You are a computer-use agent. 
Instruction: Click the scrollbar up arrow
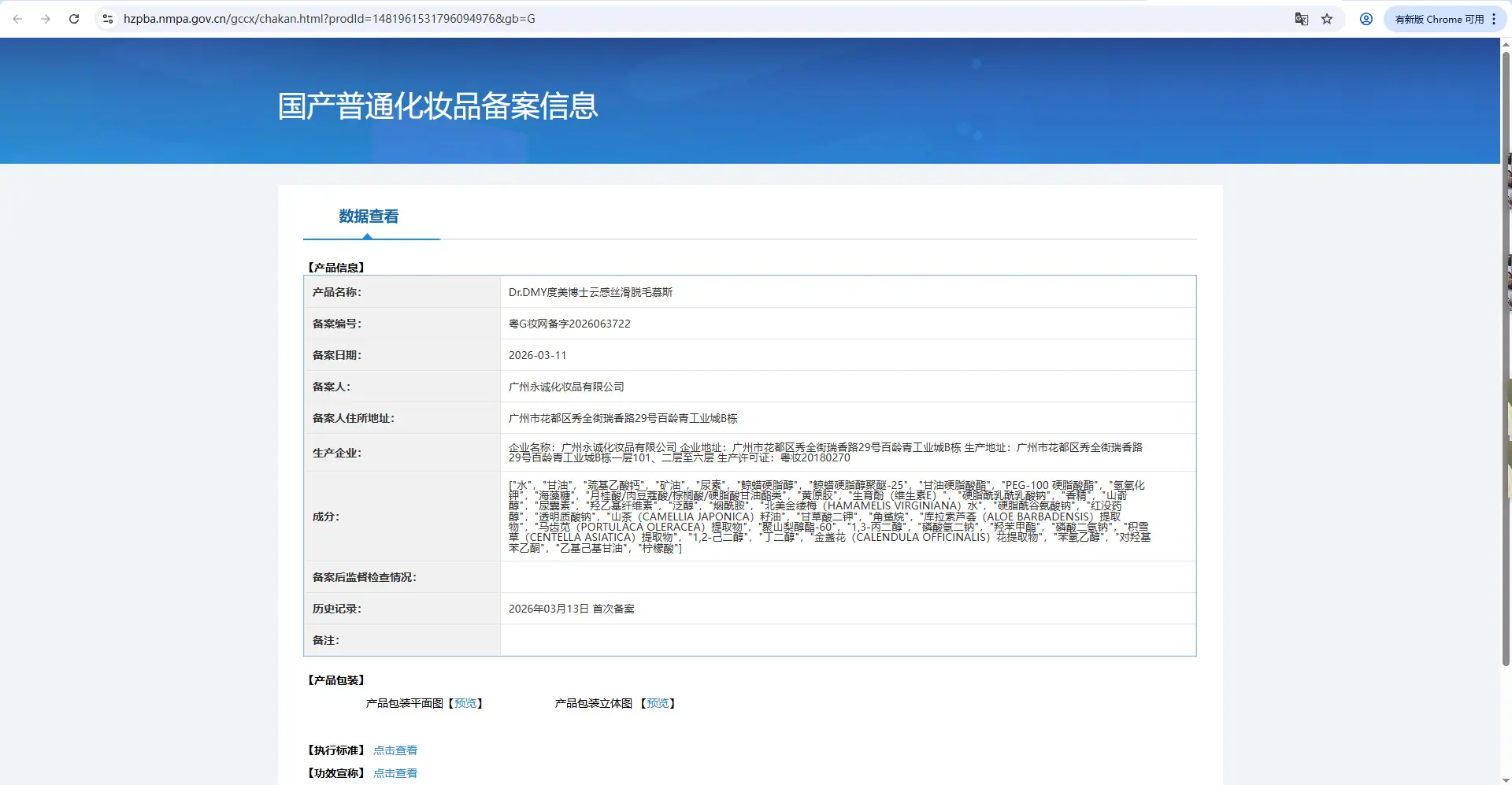[x=1506, y=44]
